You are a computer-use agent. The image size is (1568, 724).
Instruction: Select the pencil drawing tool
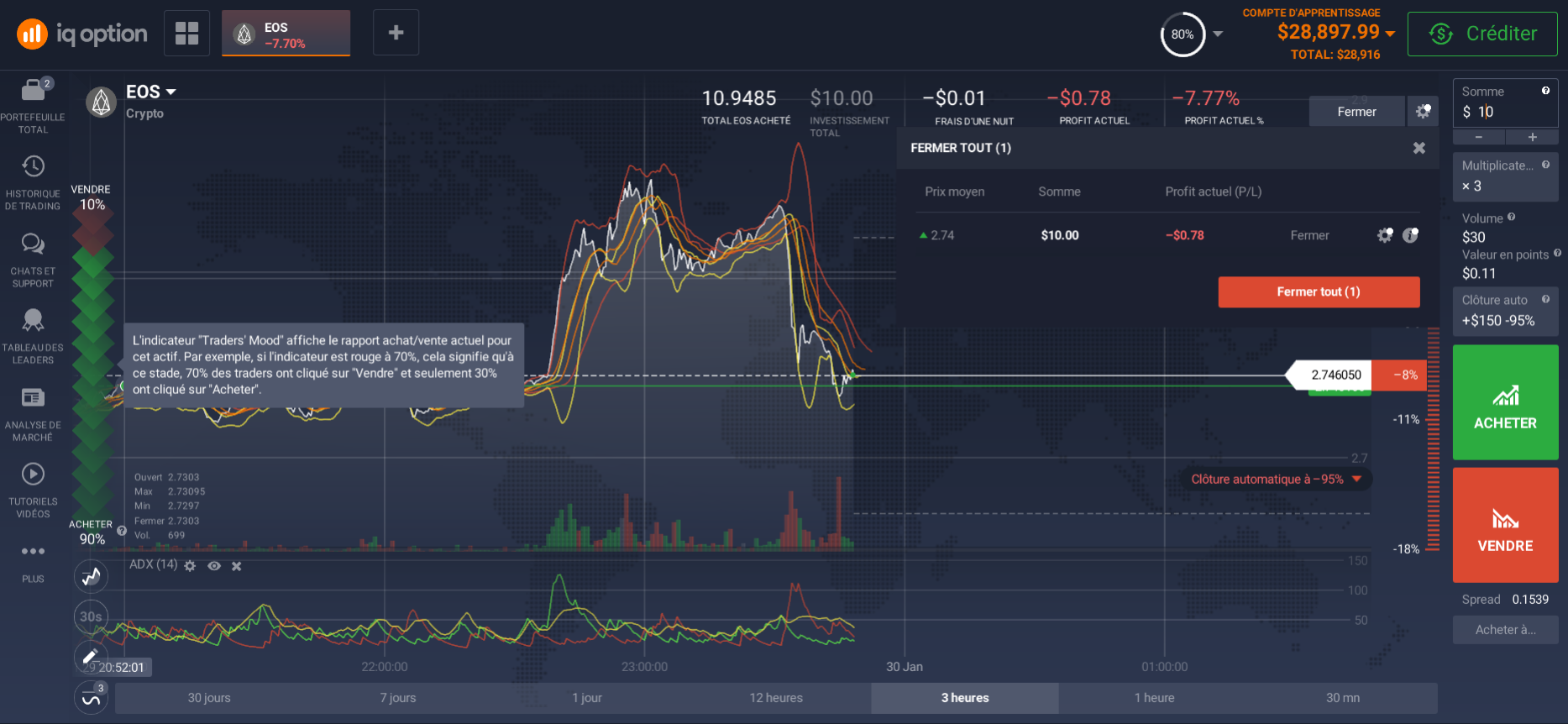pos(91,656)
